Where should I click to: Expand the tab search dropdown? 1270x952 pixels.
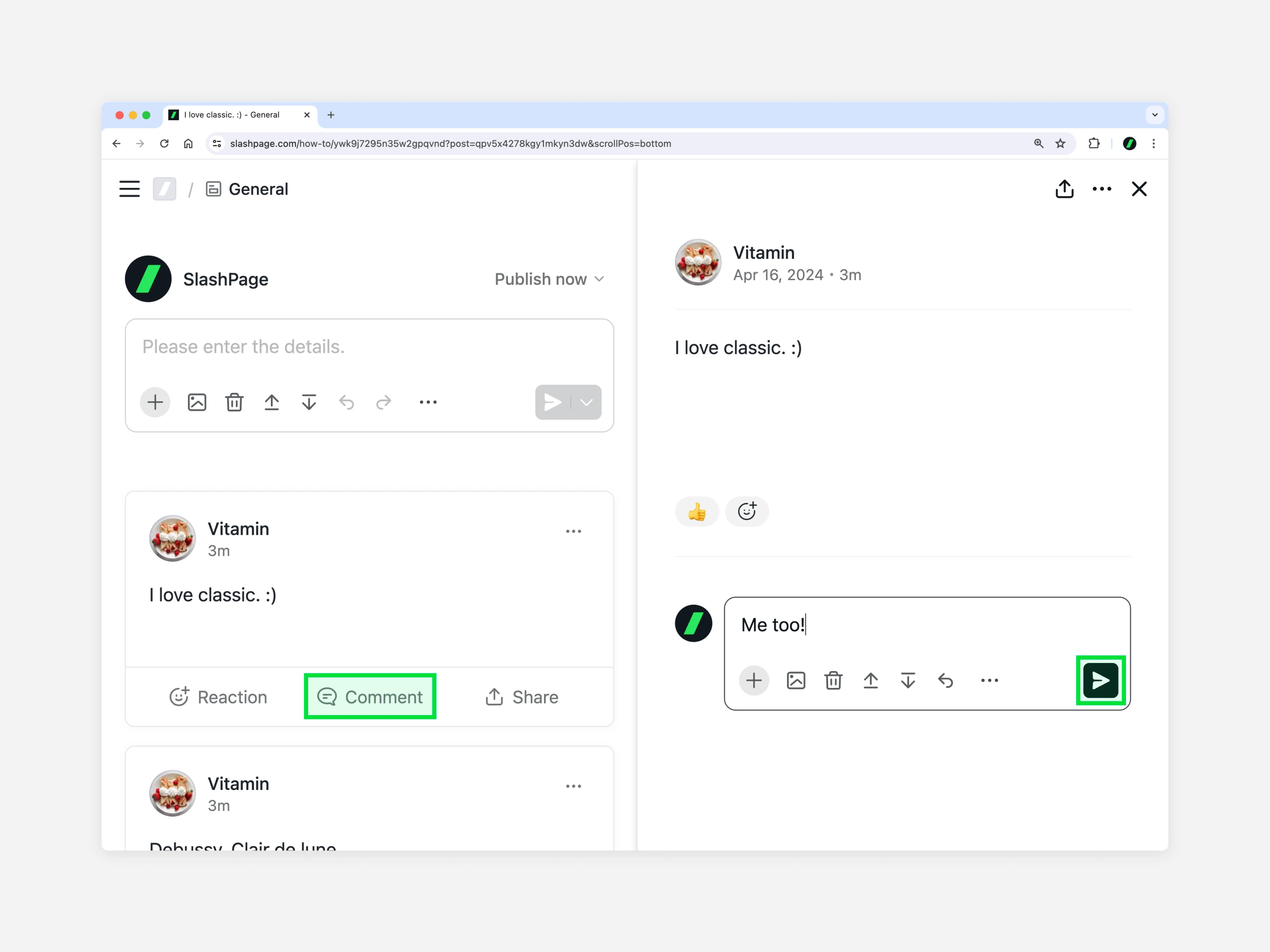click(1154, 115)
